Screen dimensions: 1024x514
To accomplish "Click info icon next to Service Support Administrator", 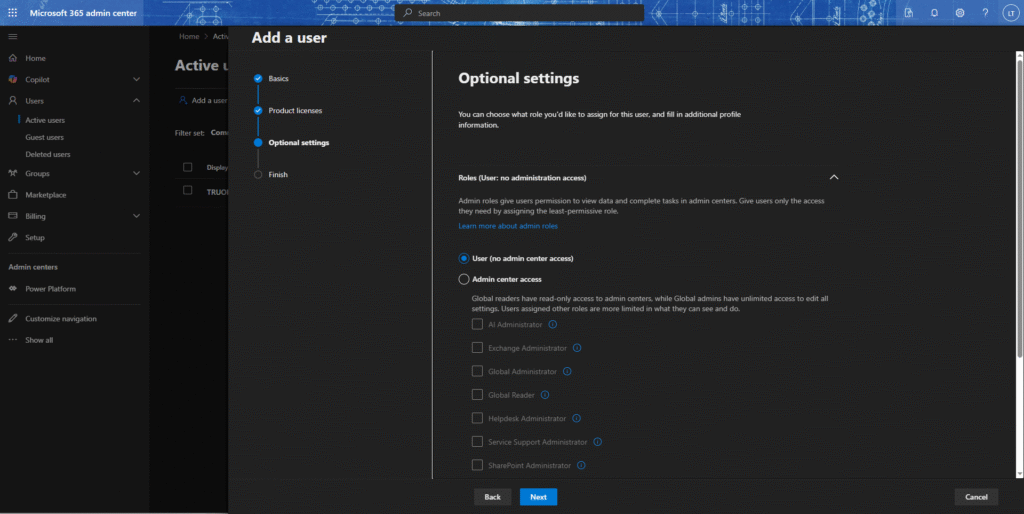I will (x=597, y=442).
